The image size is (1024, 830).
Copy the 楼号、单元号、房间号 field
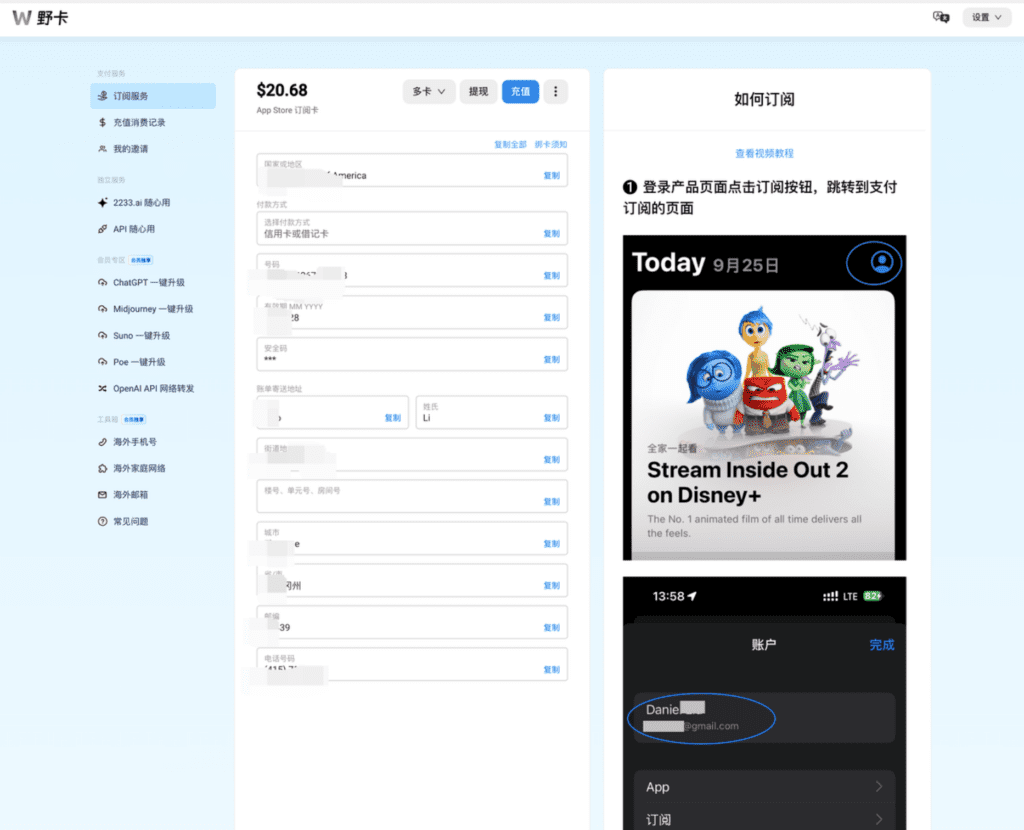[552, 502]
